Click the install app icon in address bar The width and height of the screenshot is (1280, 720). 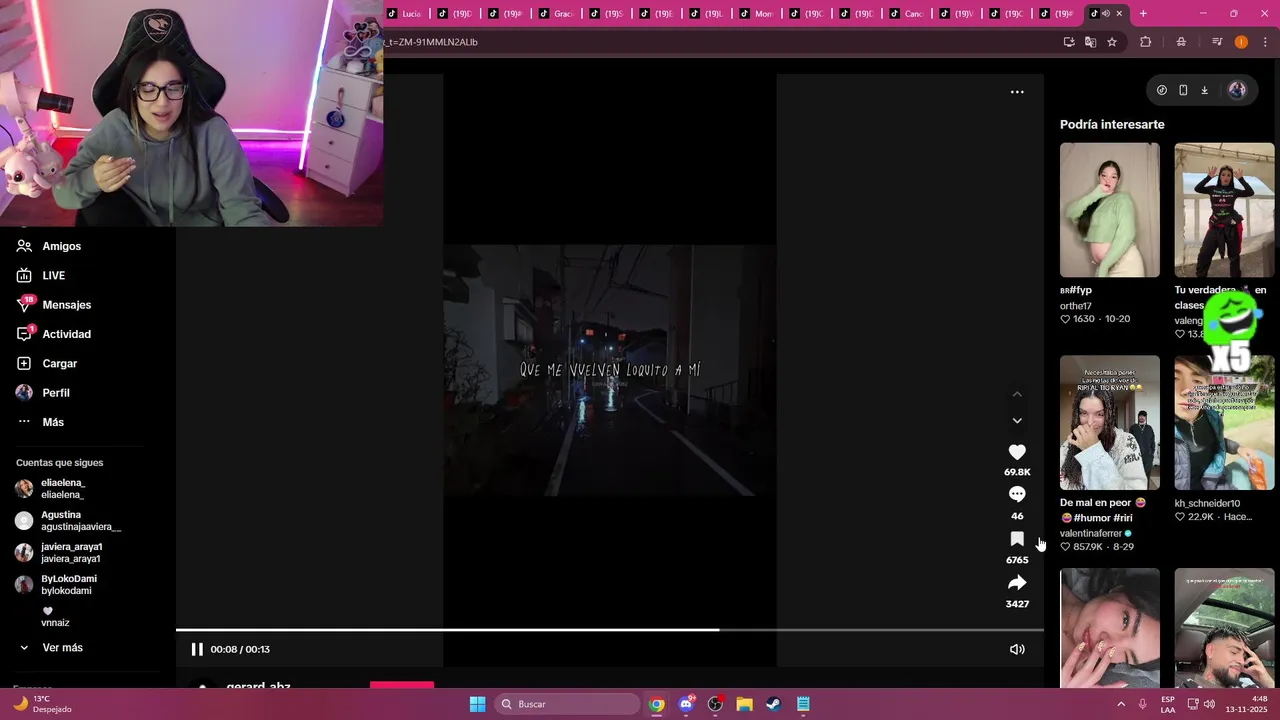point(1069,42)
